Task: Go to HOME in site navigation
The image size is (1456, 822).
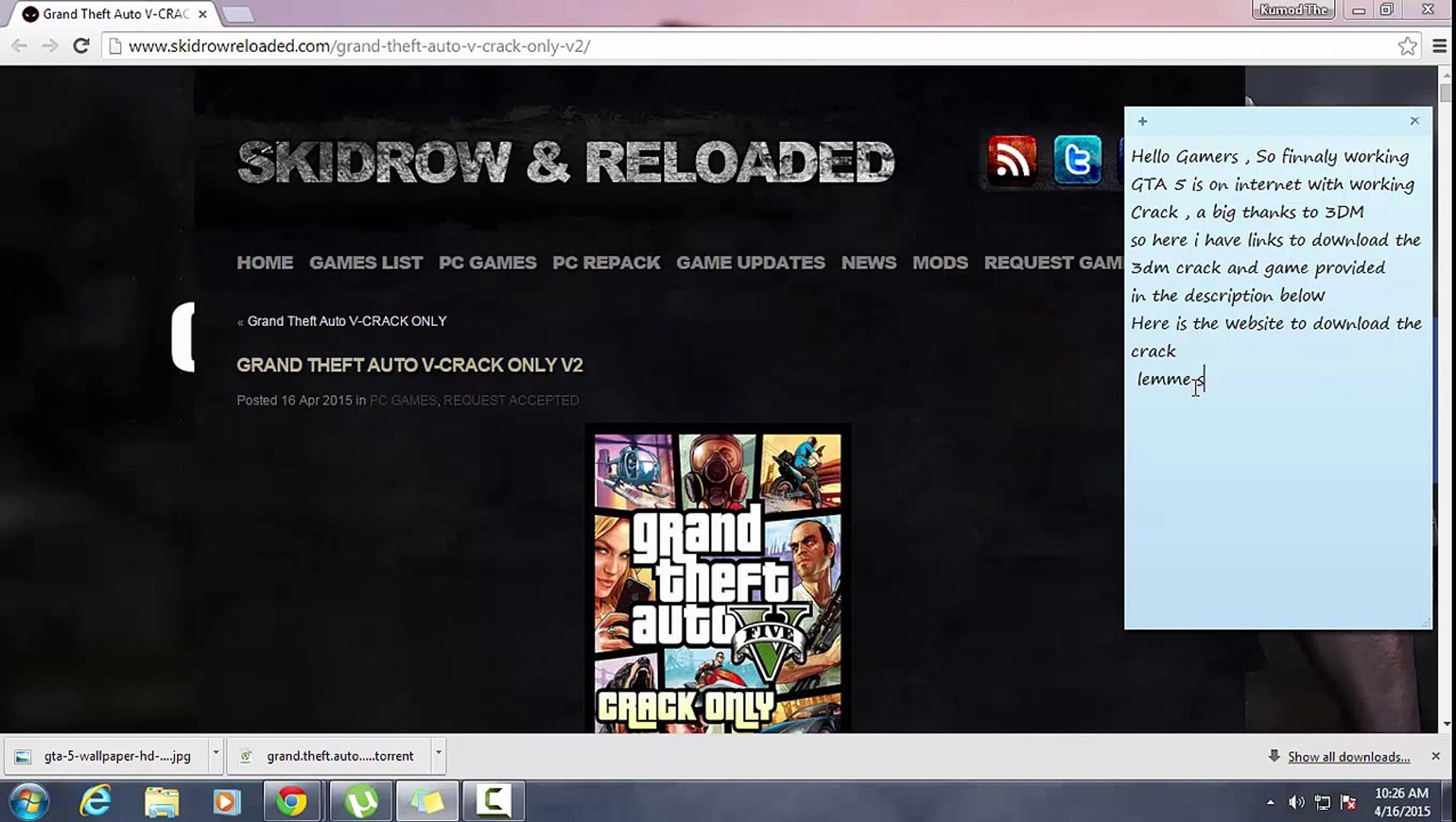Action: tap(265, 263)
